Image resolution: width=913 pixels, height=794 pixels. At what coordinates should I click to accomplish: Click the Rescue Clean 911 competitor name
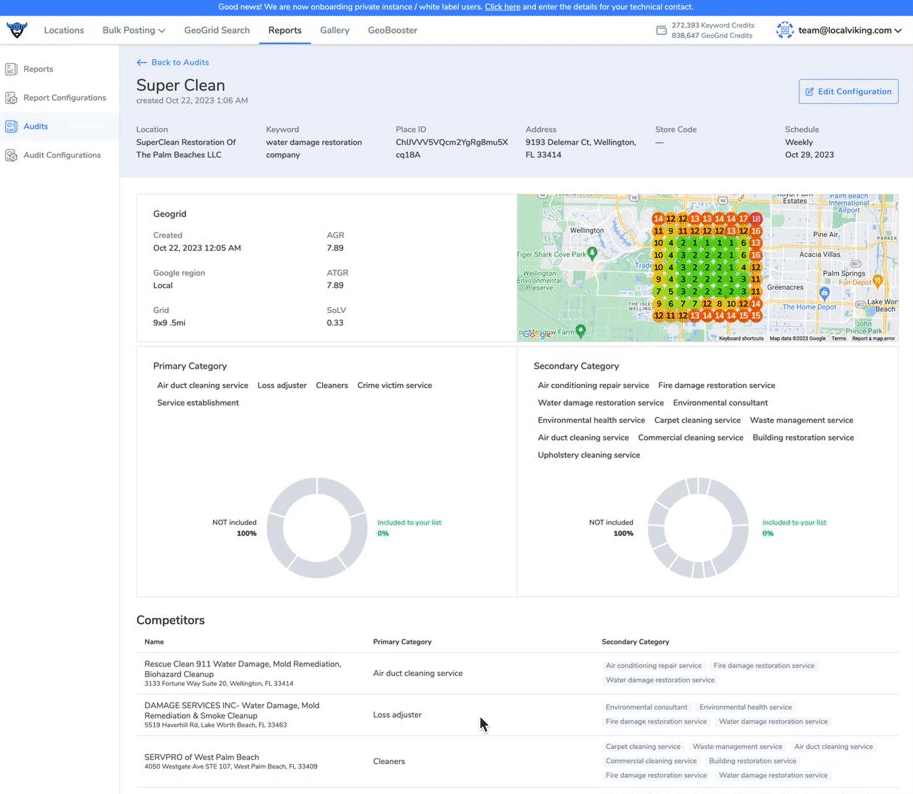(243, 669)
